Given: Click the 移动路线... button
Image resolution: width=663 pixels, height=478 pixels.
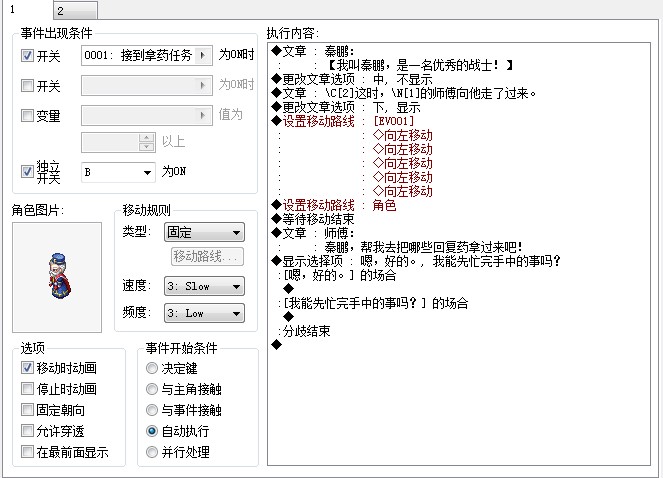Looking at the screenshot, I should point(207,256).
